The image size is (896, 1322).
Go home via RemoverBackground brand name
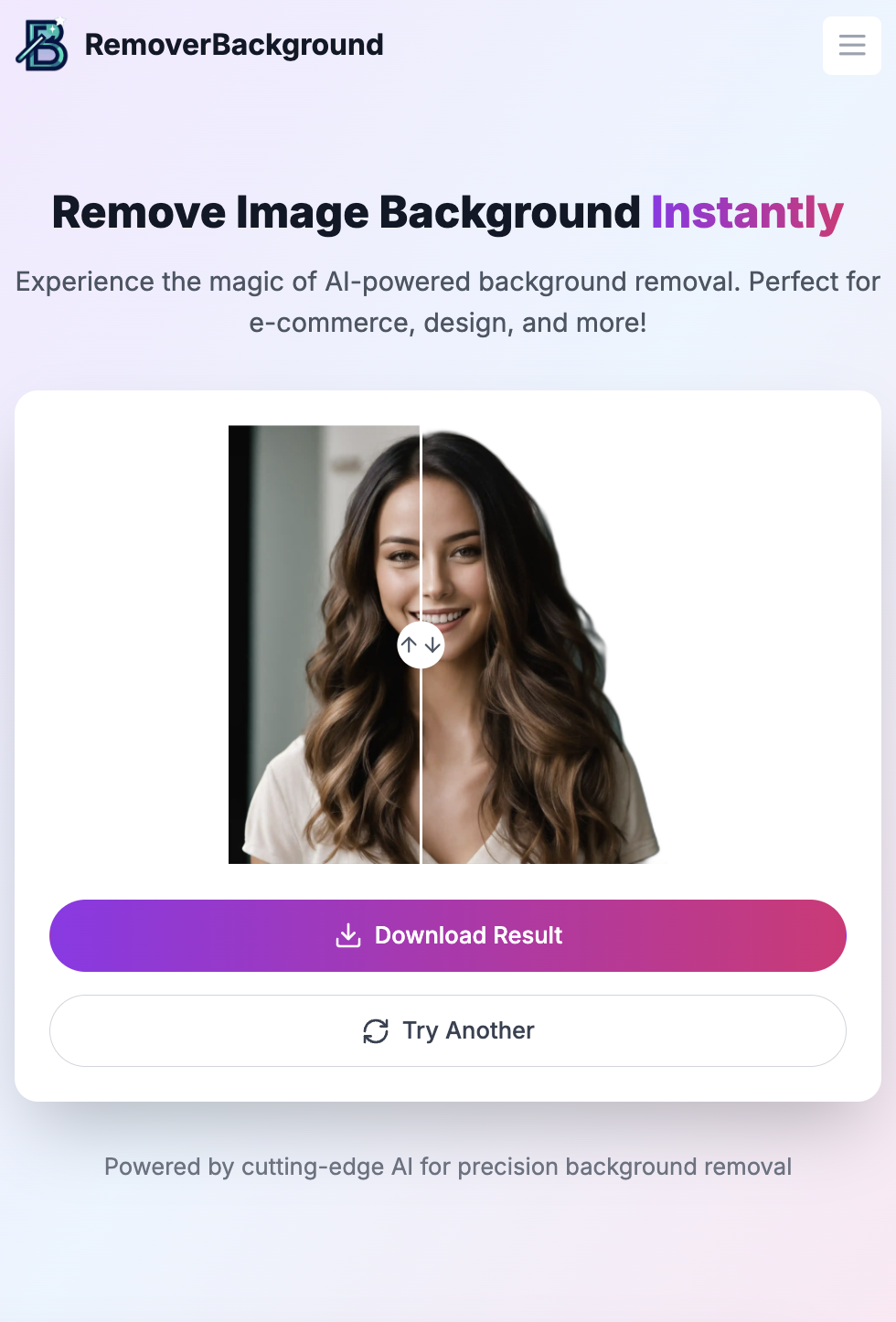pos(234,45)
